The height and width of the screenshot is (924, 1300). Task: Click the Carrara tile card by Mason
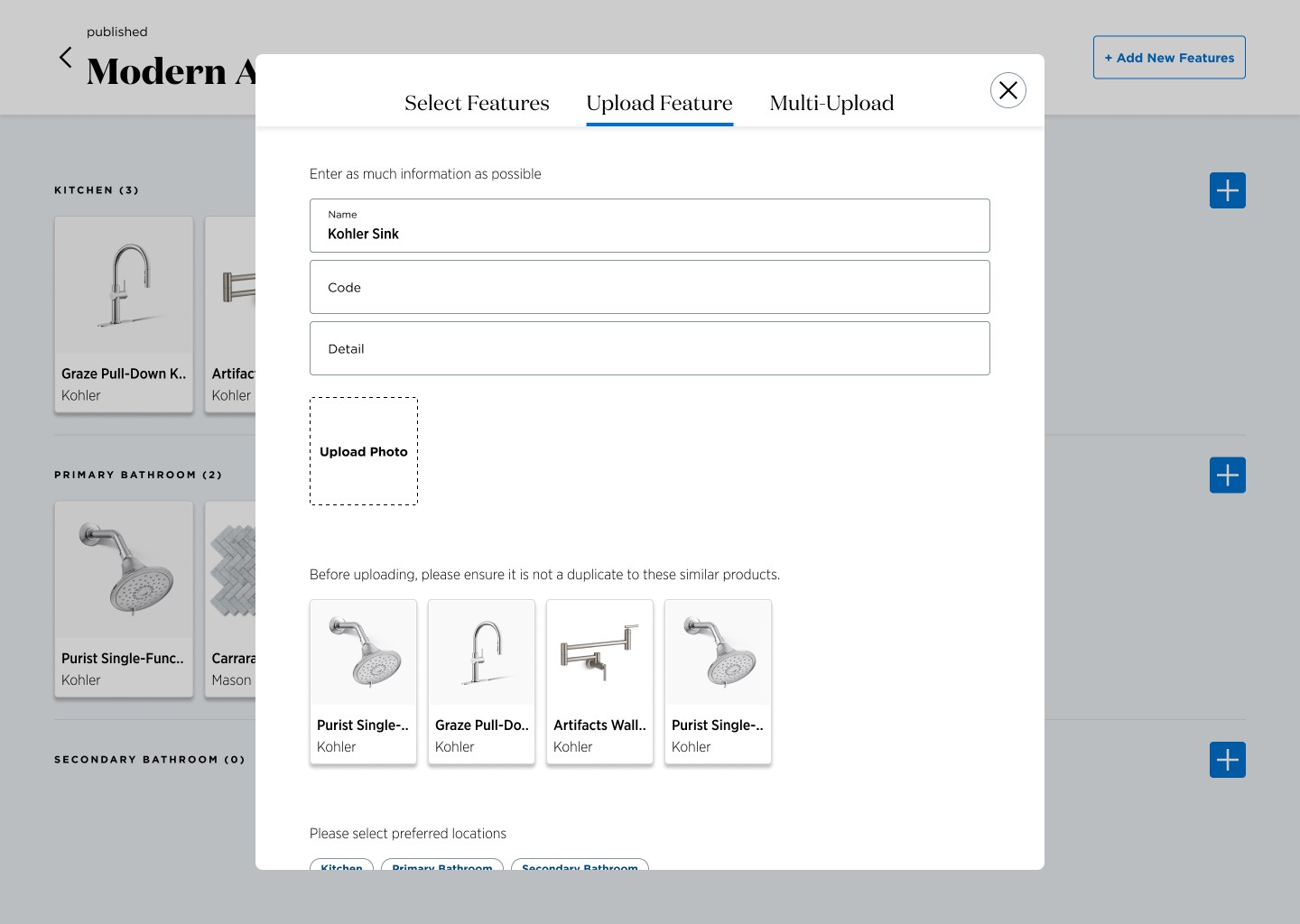pyautogui.click(x=237, y=598)
